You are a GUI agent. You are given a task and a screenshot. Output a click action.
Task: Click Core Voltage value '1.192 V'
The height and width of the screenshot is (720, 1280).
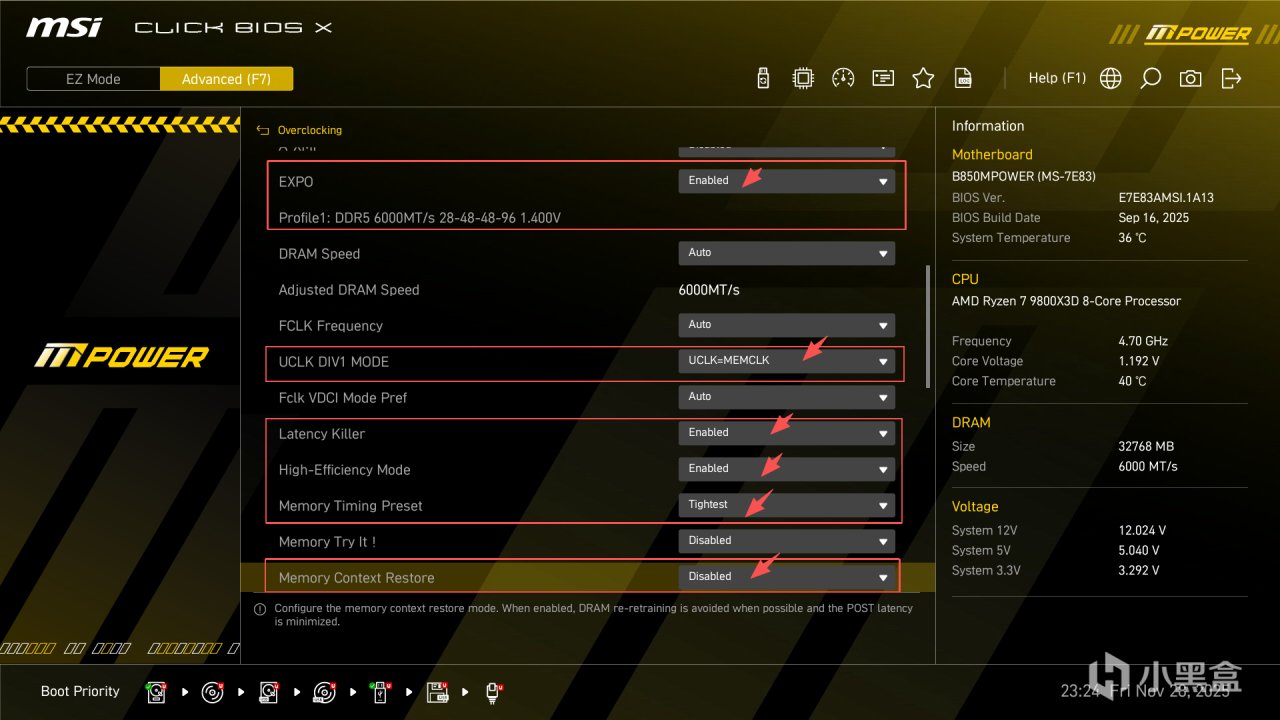click(x=1139, y=361)
